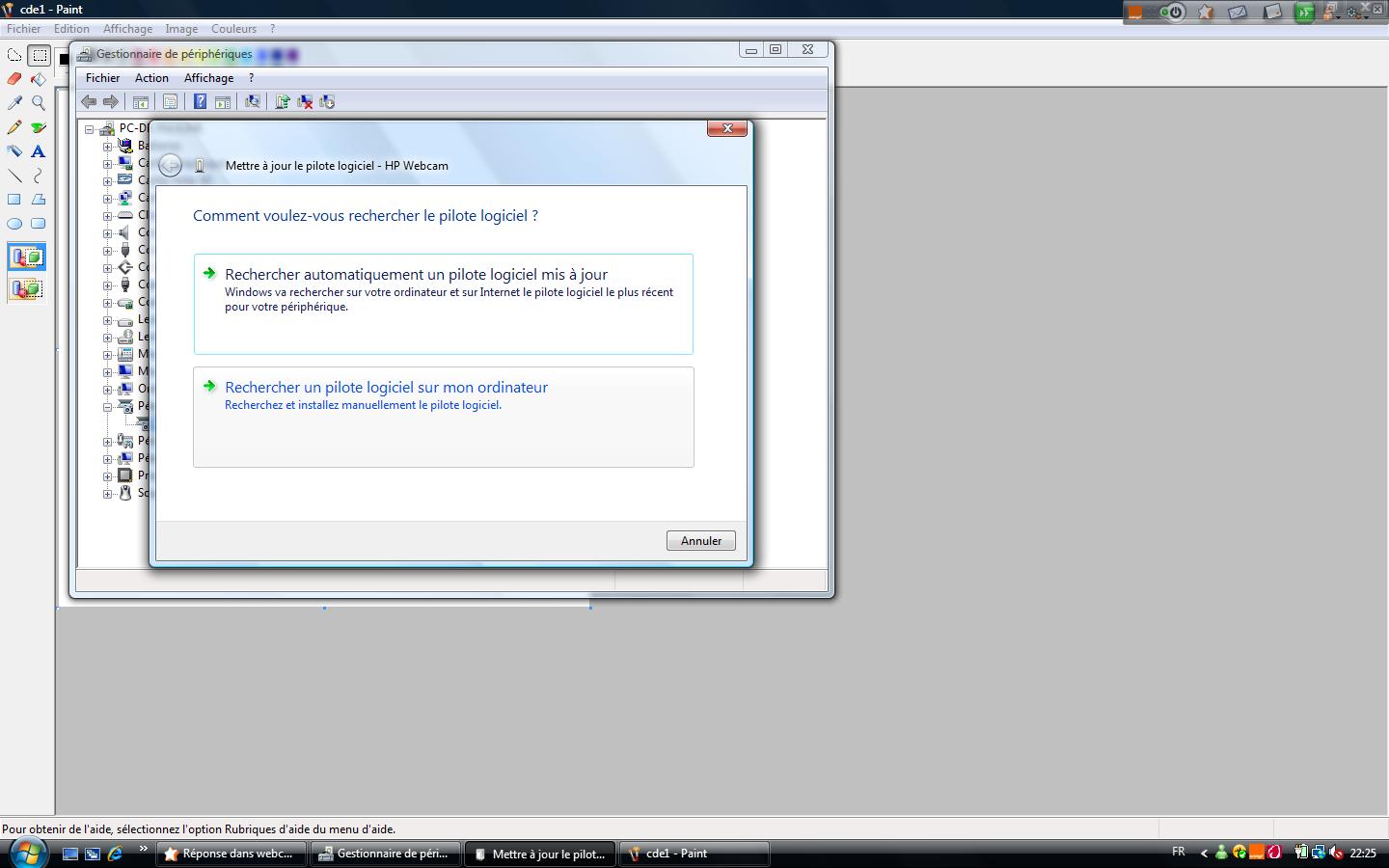The height and width of the screenshot is (868, 1389).
Task: Collapse the PC root tree node
Action: (90, 128)
